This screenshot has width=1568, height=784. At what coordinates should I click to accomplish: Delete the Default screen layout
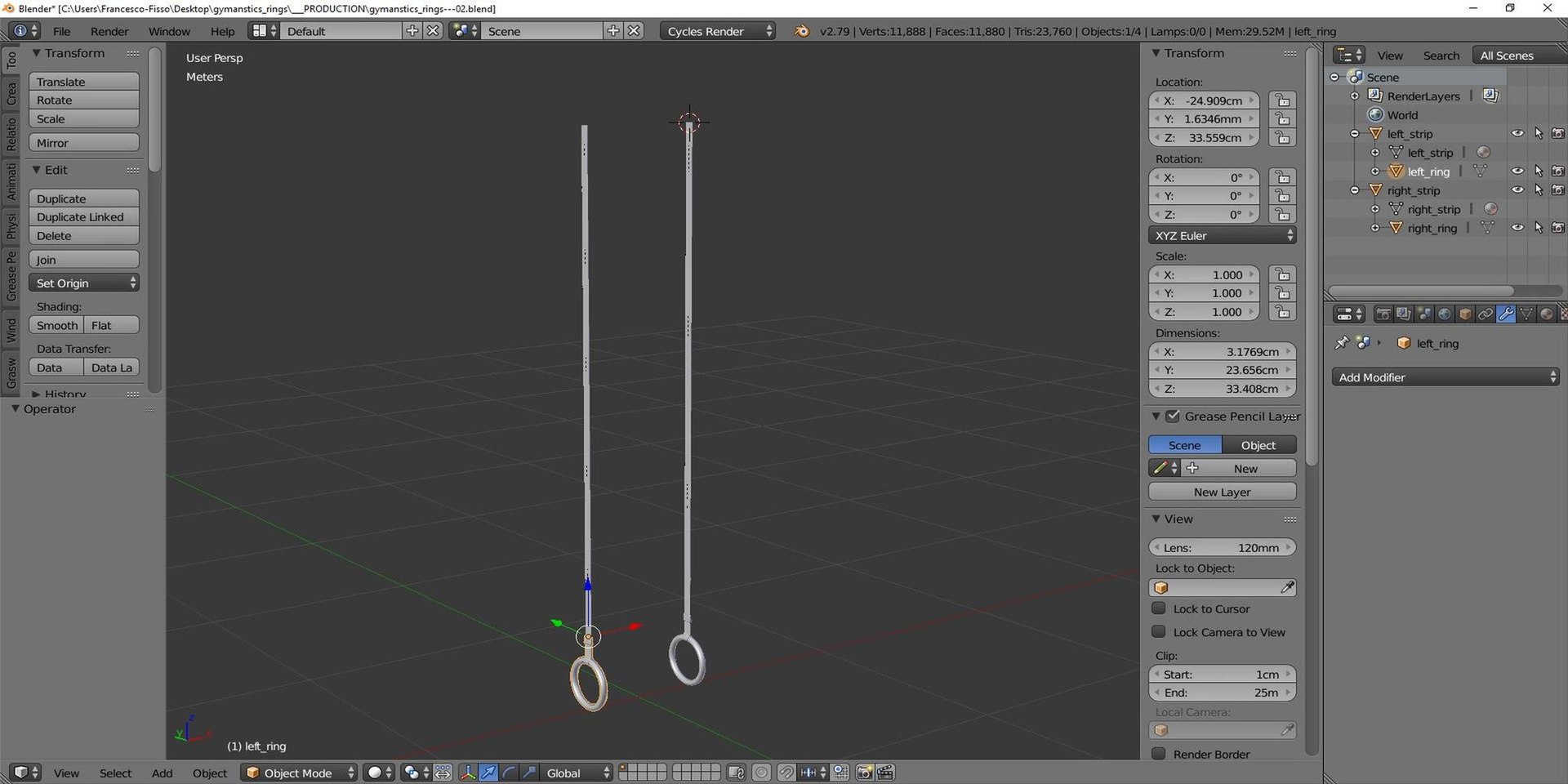[433, 31]
